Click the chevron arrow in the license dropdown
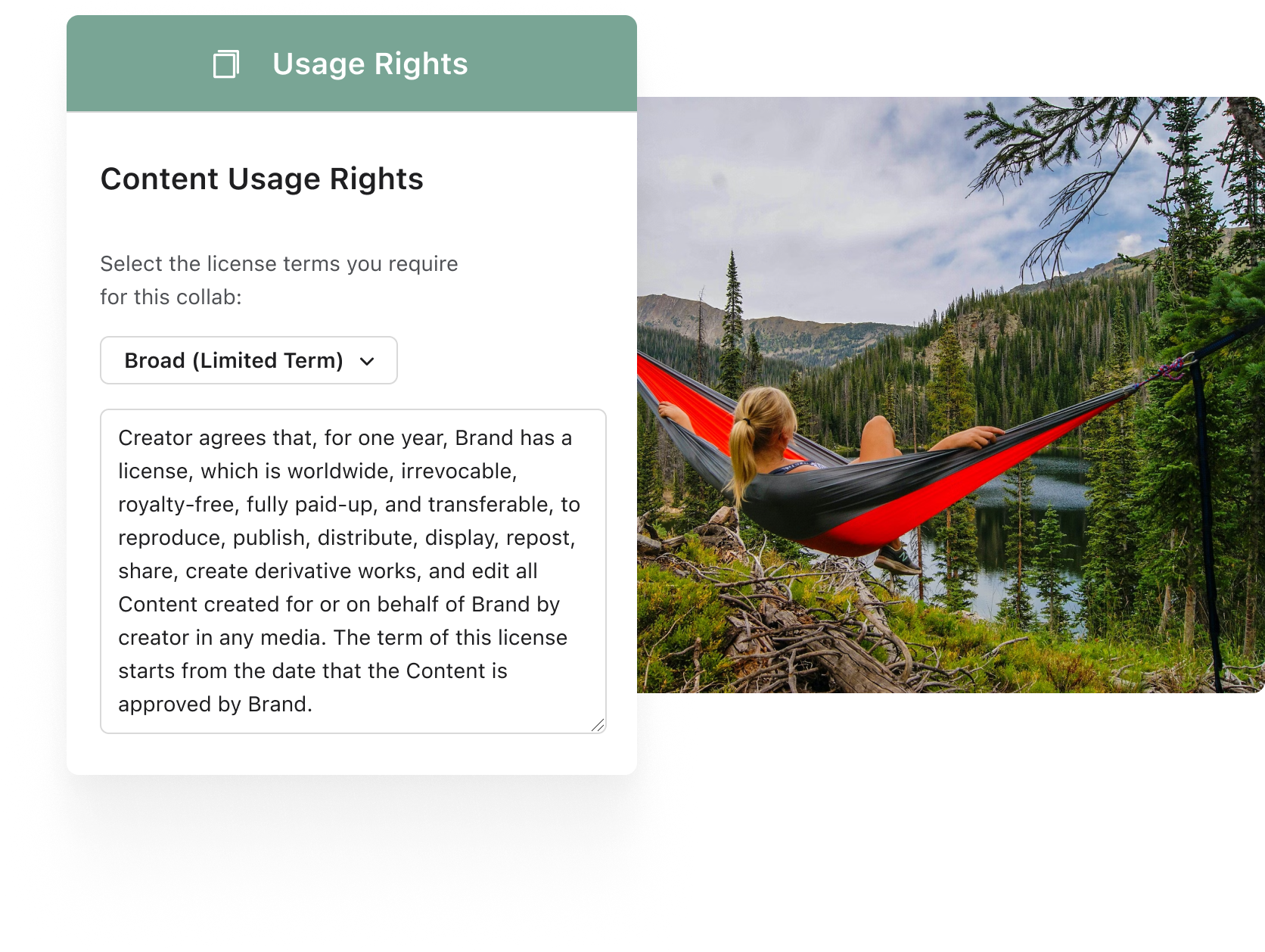This screenshot has height=952, width=1265. click(367, 362)
